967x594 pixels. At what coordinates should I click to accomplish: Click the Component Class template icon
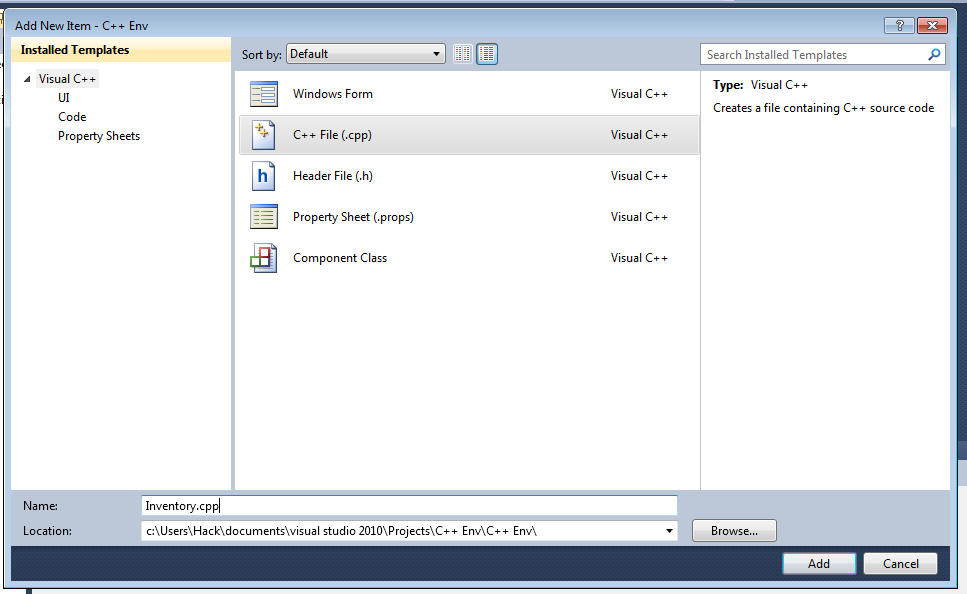coord(263,258)
